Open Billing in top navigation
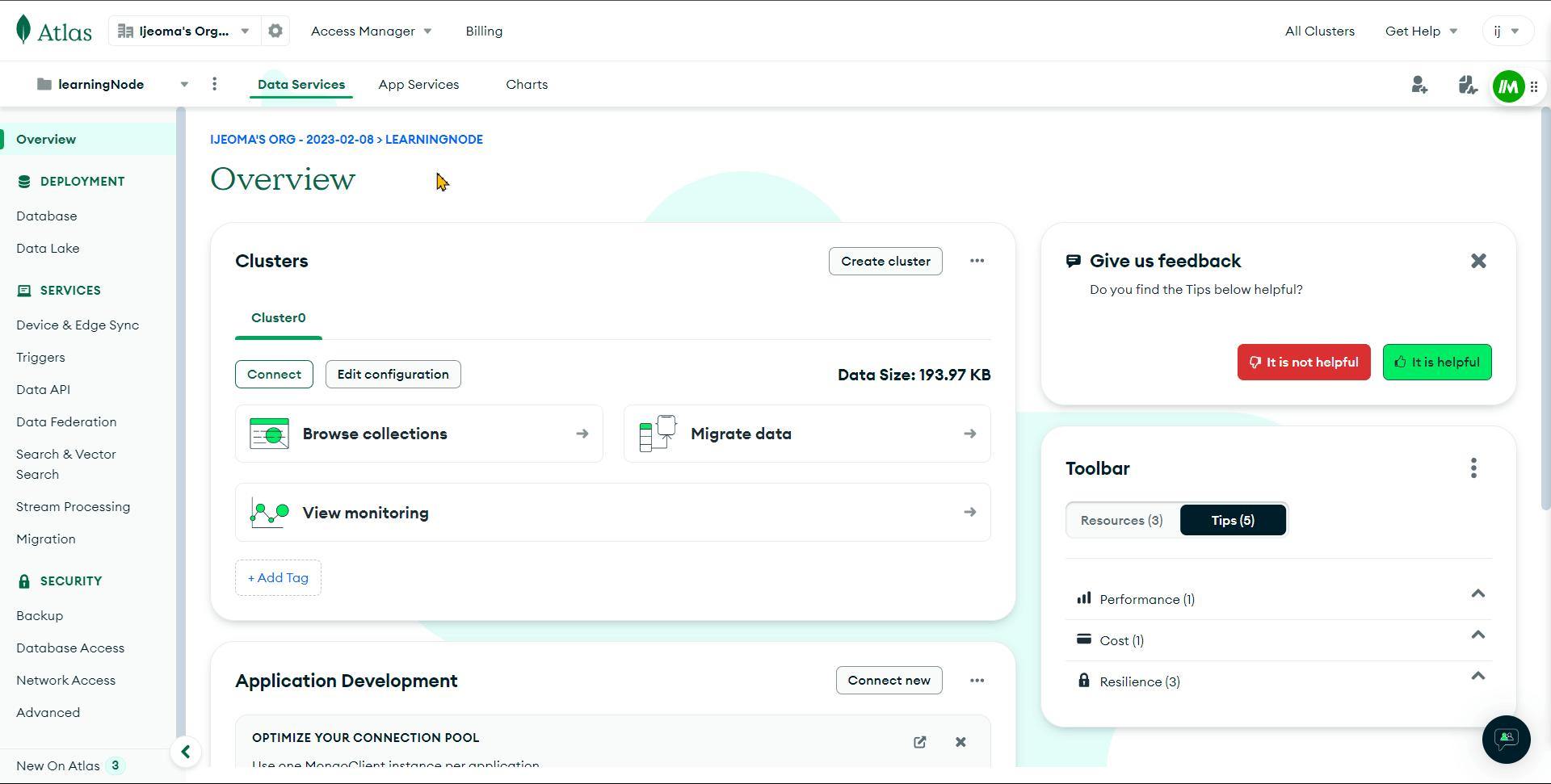 click(484, 31)
